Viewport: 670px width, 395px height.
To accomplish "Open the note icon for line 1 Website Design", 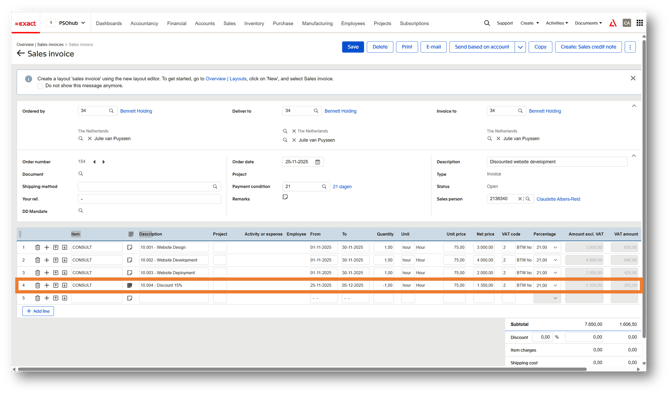I will pyautogui.click(x=129, y=248).
